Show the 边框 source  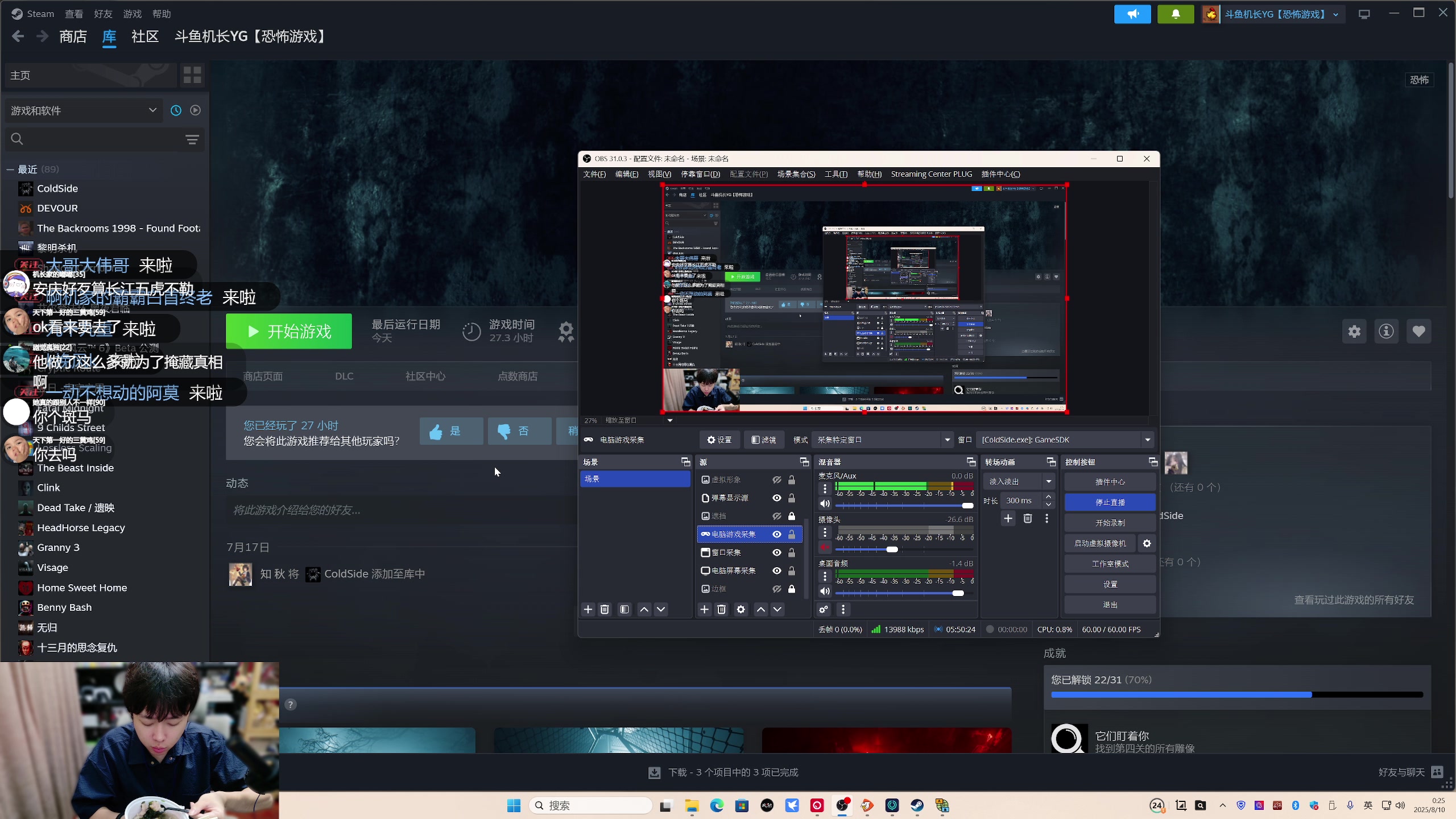[x=776, y=589]
